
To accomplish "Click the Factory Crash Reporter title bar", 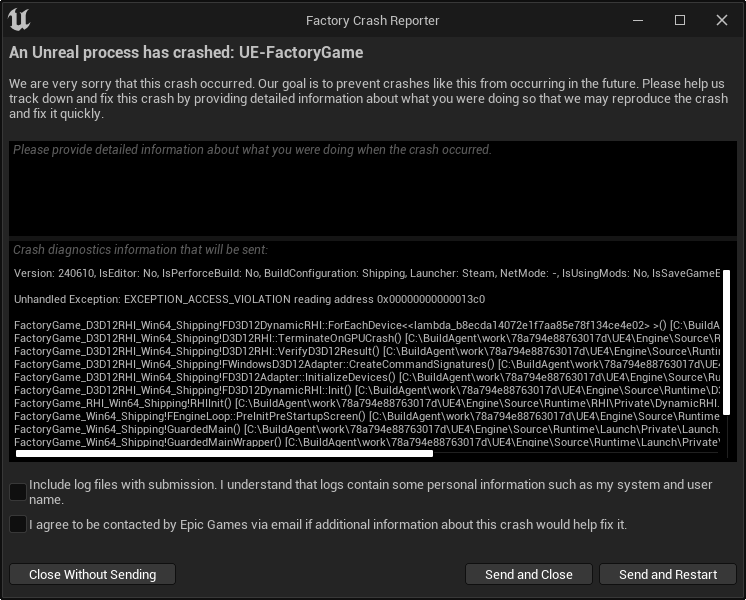I will click(x=372, y=20).
